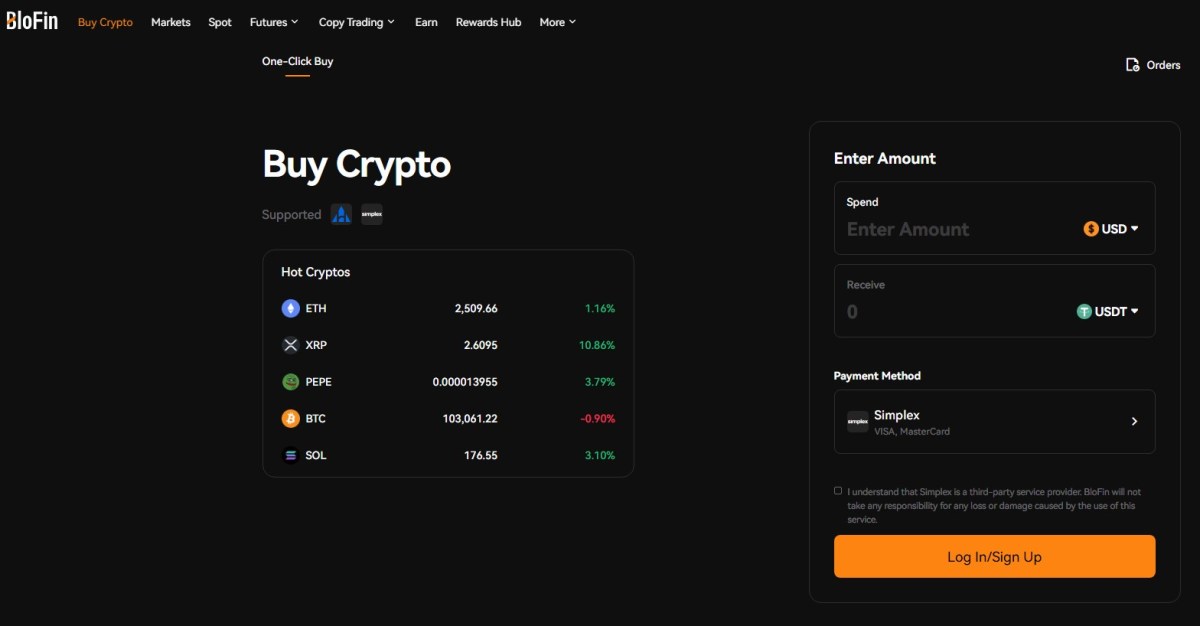Expand the Simplex payment method chevron
Screen dimensions: 1200x626
click(1134, 422)
